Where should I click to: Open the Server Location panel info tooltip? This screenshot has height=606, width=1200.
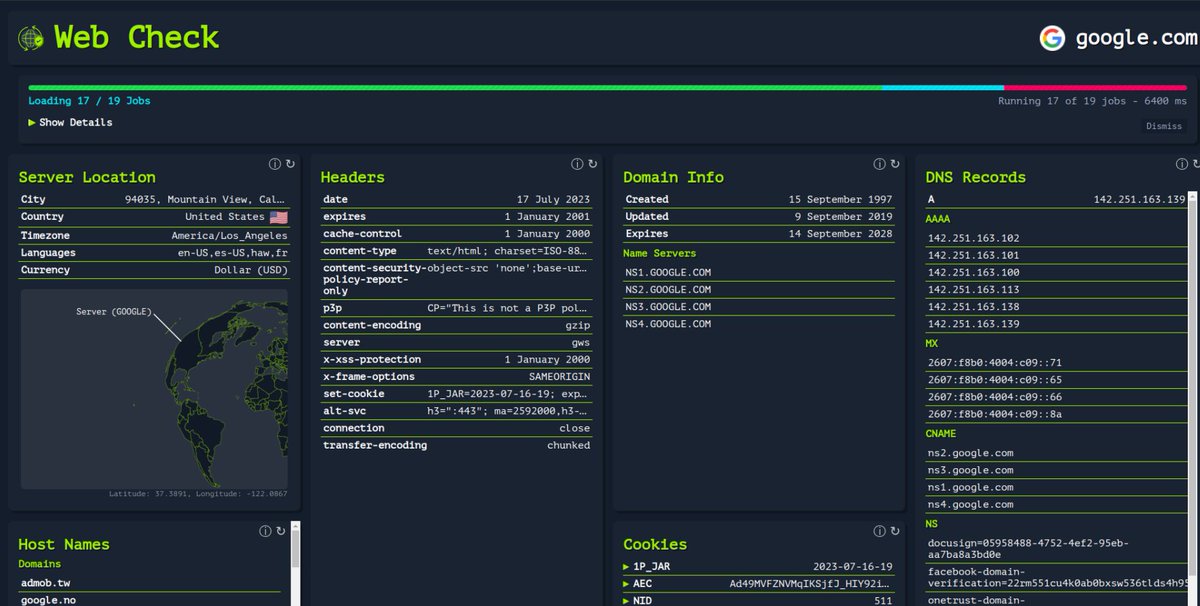pos(274,163)
